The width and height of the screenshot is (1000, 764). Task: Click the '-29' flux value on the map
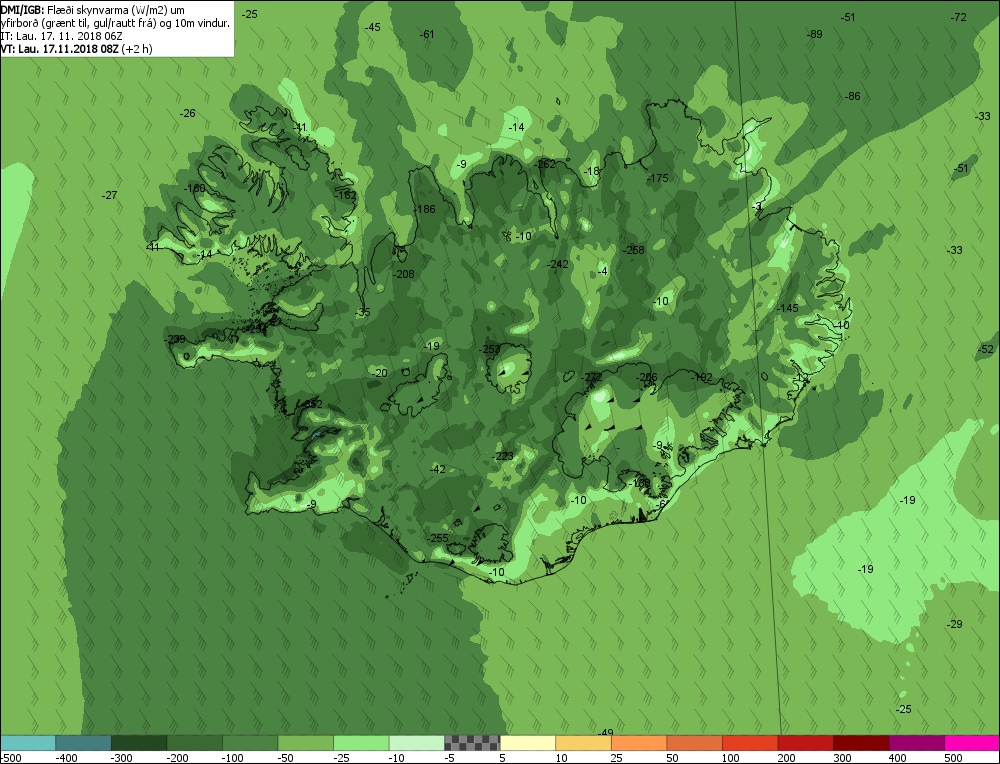955,624
